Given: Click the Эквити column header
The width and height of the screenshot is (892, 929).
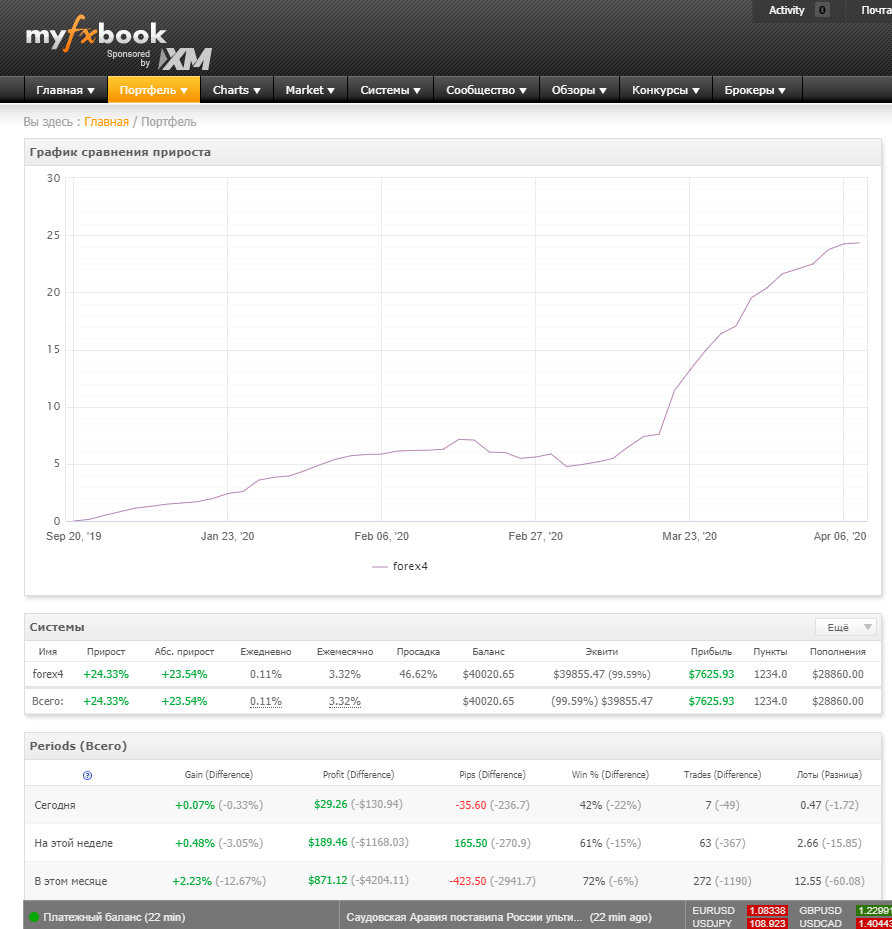Looking at the screenshot, I should (602, 652).
